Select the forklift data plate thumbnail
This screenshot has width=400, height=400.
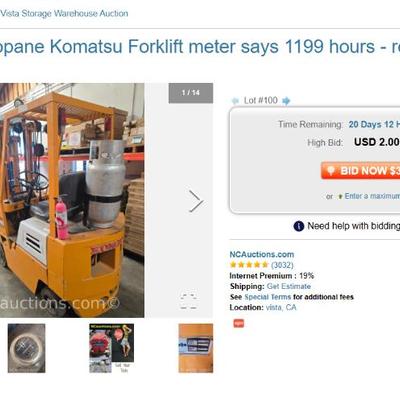(196, 348)
